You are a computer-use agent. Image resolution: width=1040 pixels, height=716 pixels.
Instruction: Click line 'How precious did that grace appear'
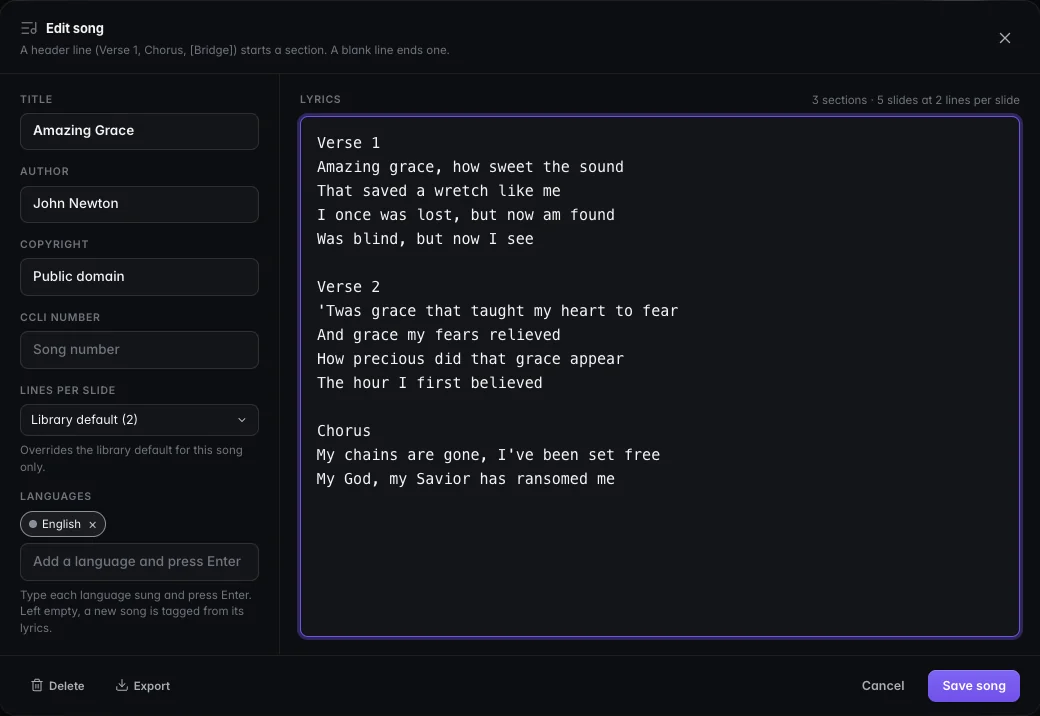point(470,359)
